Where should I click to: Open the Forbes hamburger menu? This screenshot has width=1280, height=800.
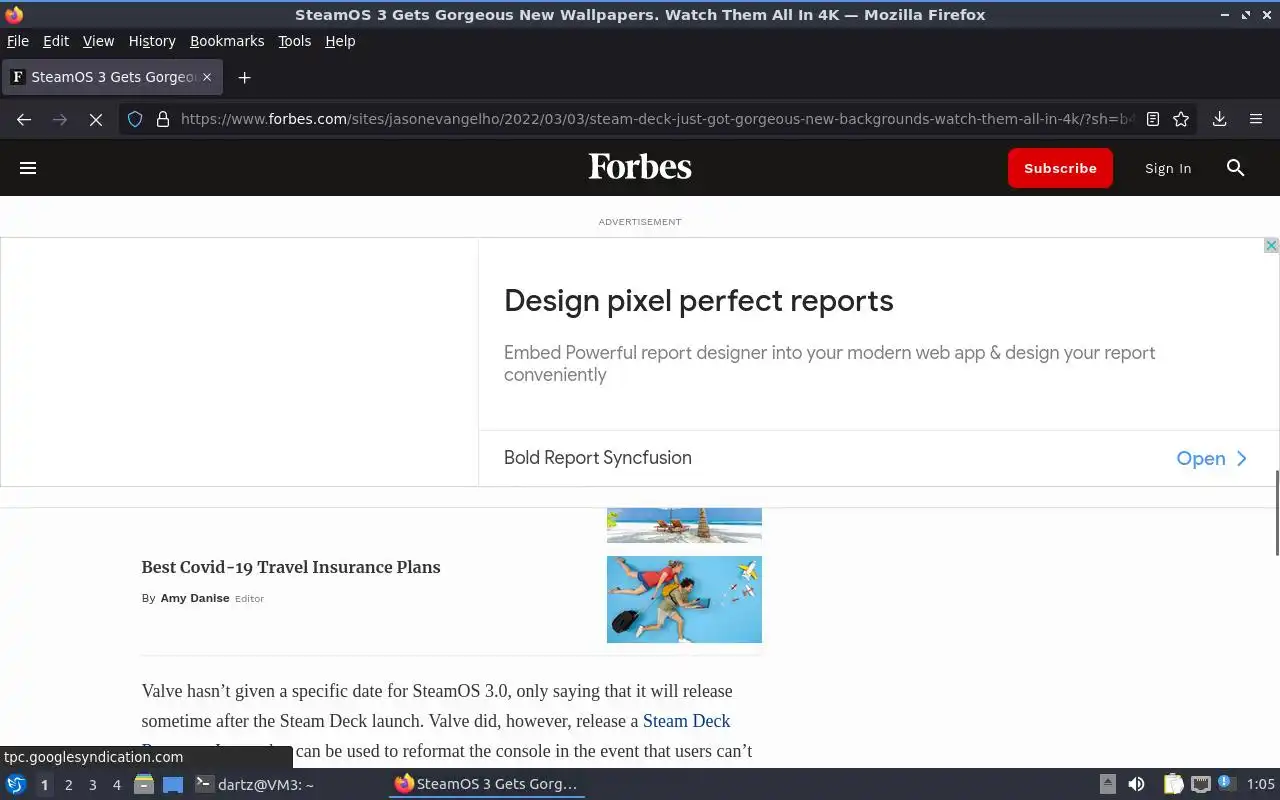coord(28,168)
